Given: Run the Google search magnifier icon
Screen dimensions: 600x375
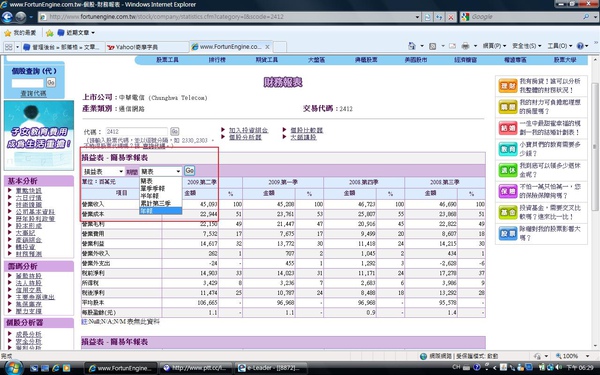Looking at the screenshot, I should [x=586, y=17].
